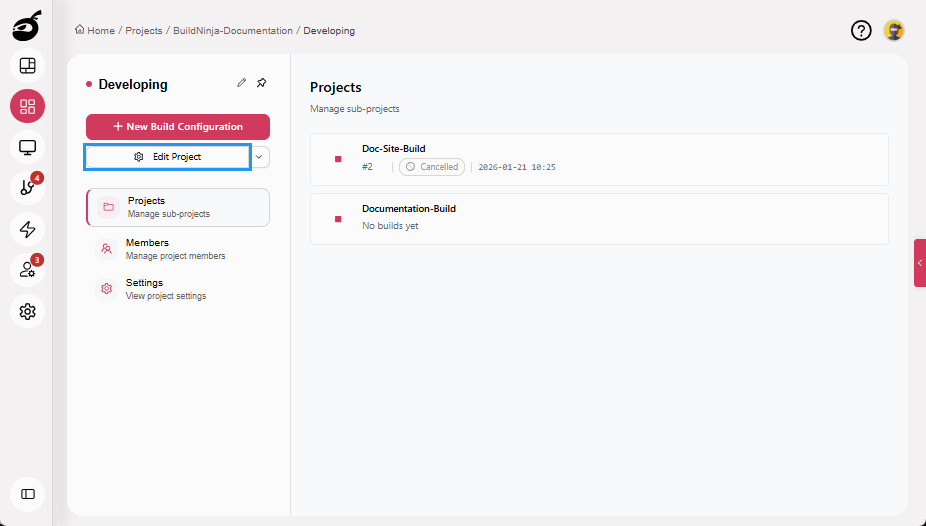
Task: Open the Documentation-Build configuration
Action: (x=599, y=219)
